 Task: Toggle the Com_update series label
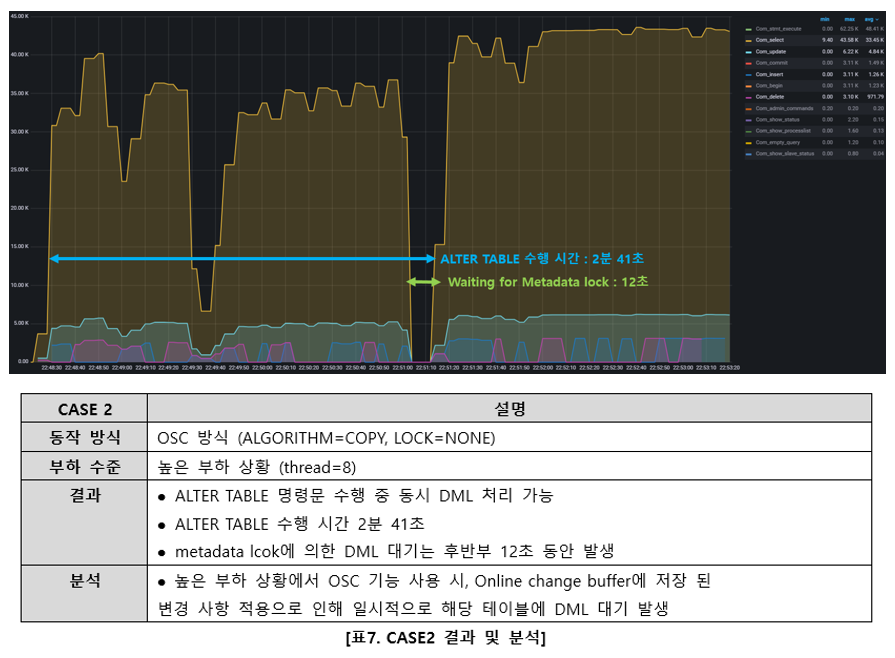[x=771, y=51]
